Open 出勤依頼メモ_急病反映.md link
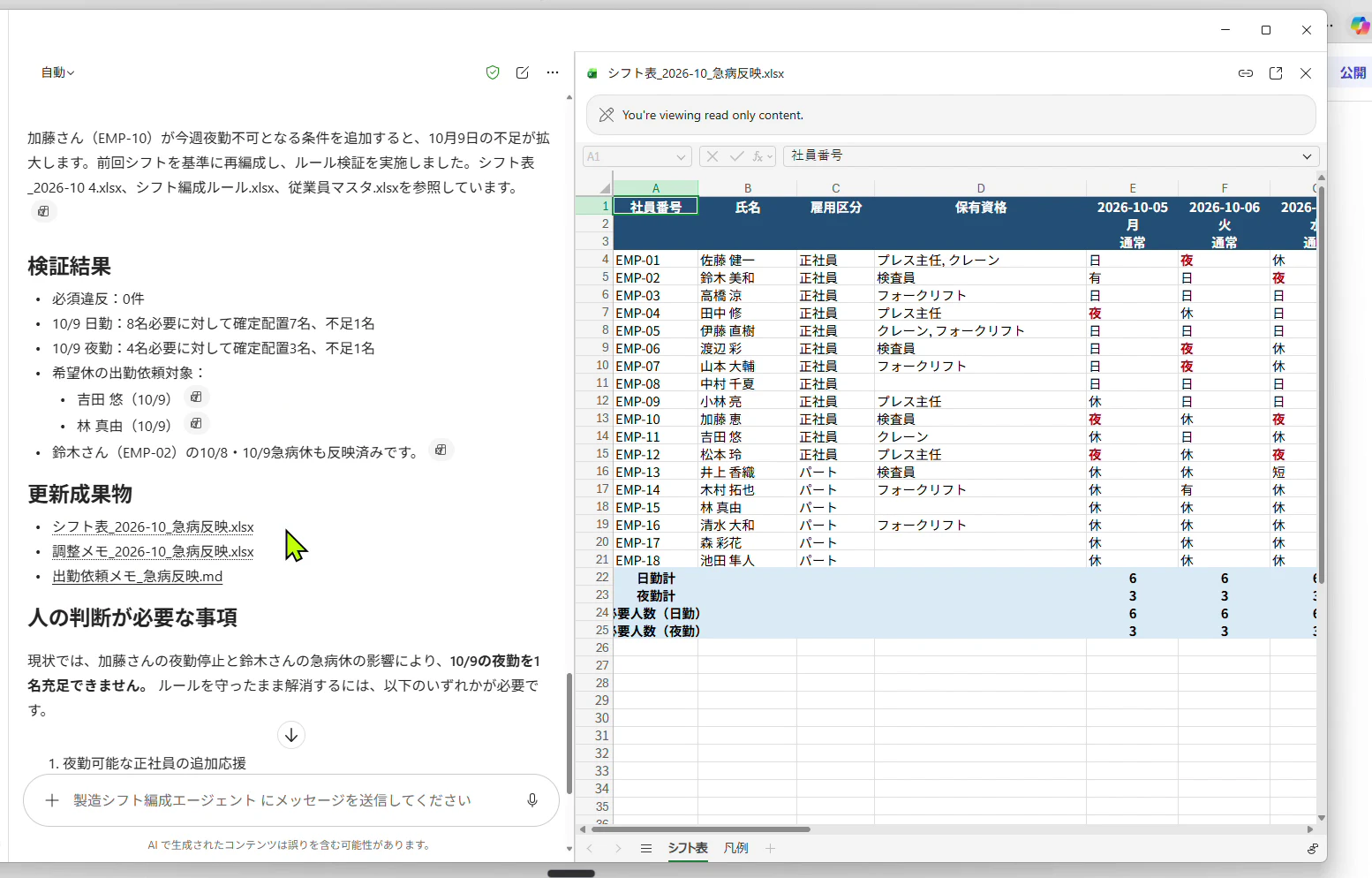The height and width of the screenshot is (878, 1372). tap(137, 576)
